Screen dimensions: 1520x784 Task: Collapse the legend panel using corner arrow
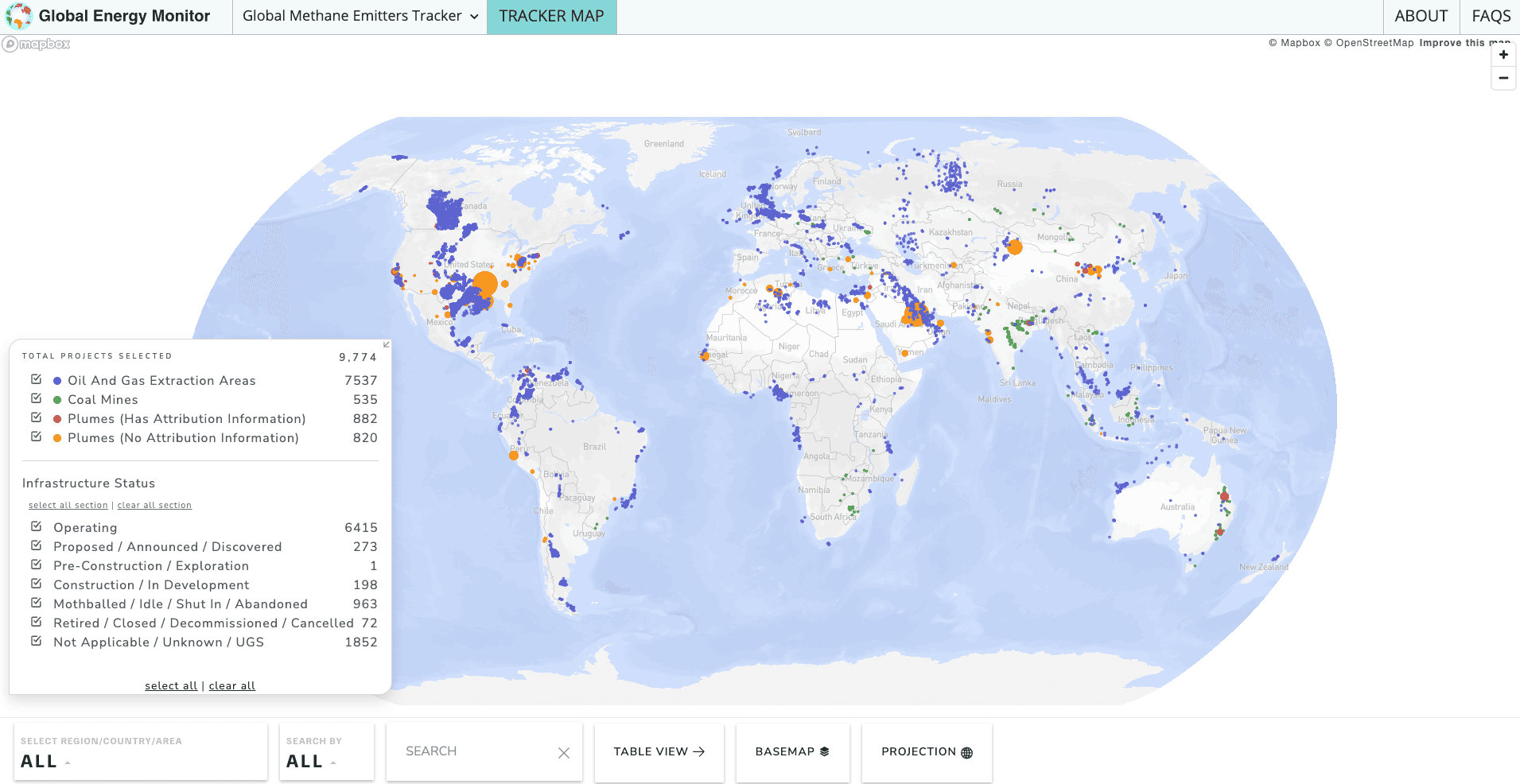(387, 344)
